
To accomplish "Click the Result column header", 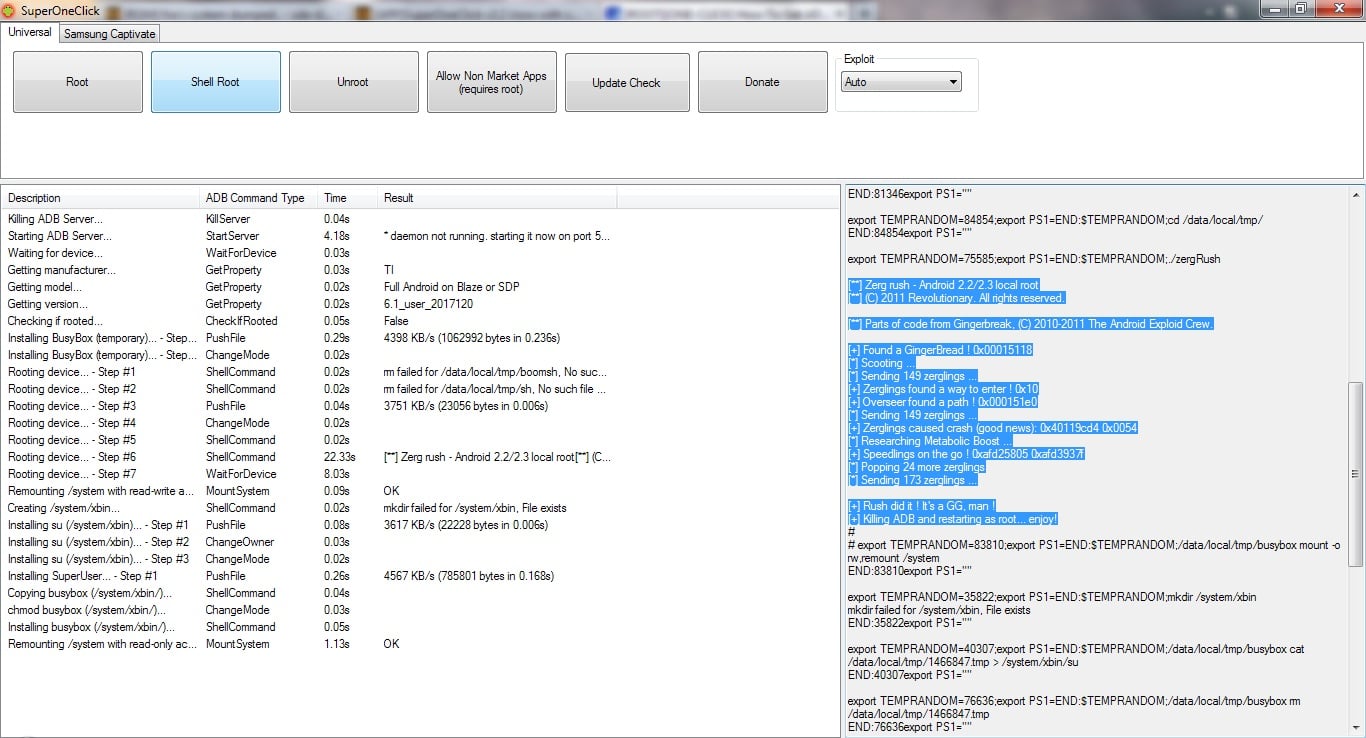I will click(x=495, y=198).
